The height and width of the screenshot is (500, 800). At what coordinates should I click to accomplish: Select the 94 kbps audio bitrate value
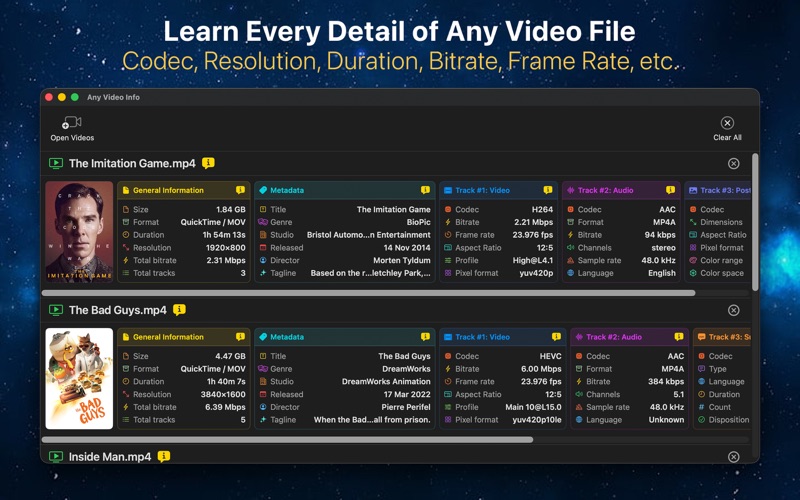click(660, 235)
